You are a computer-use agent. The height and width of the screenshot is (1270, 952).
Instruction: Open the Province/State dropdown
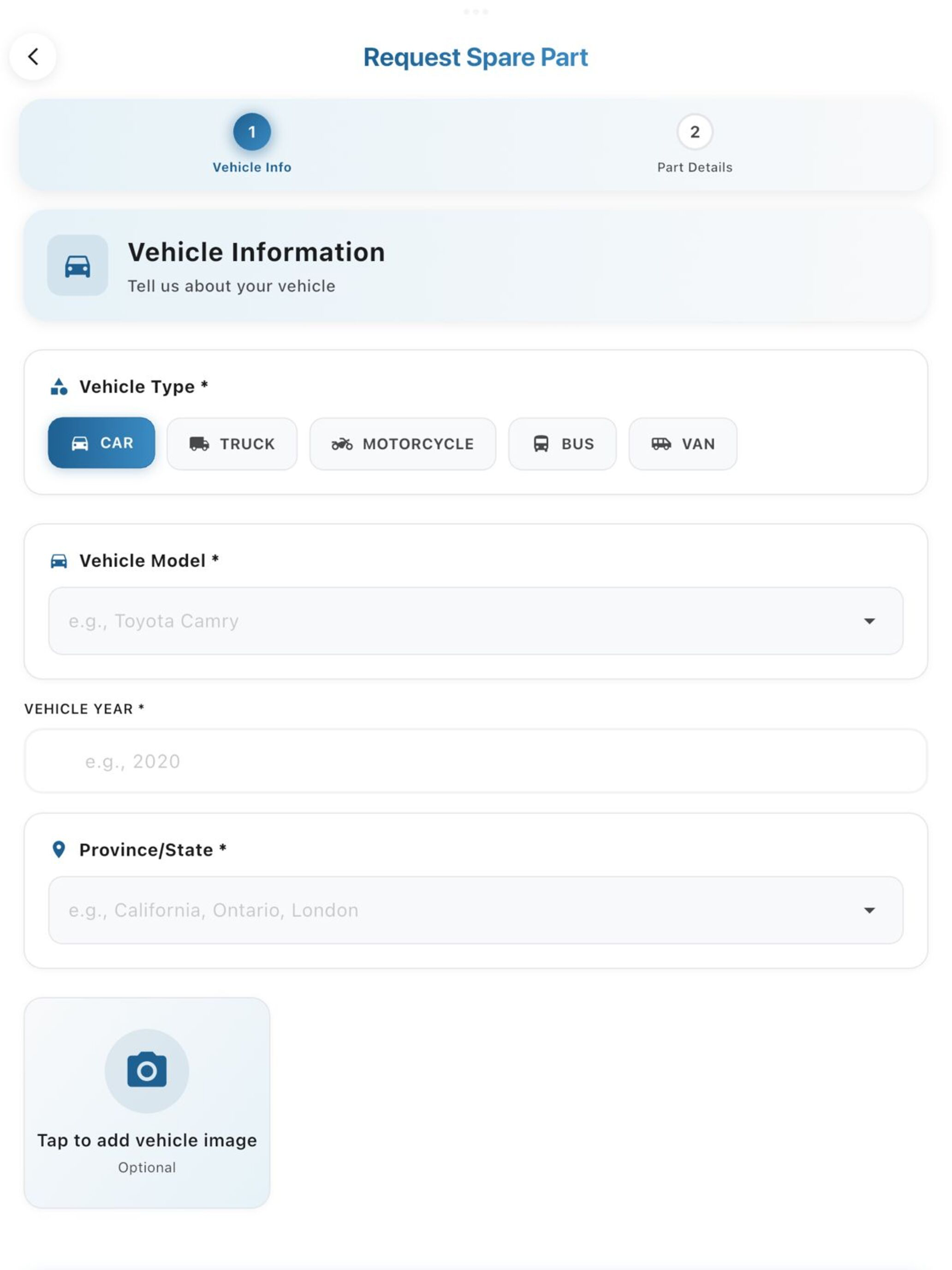coord(476,910)
